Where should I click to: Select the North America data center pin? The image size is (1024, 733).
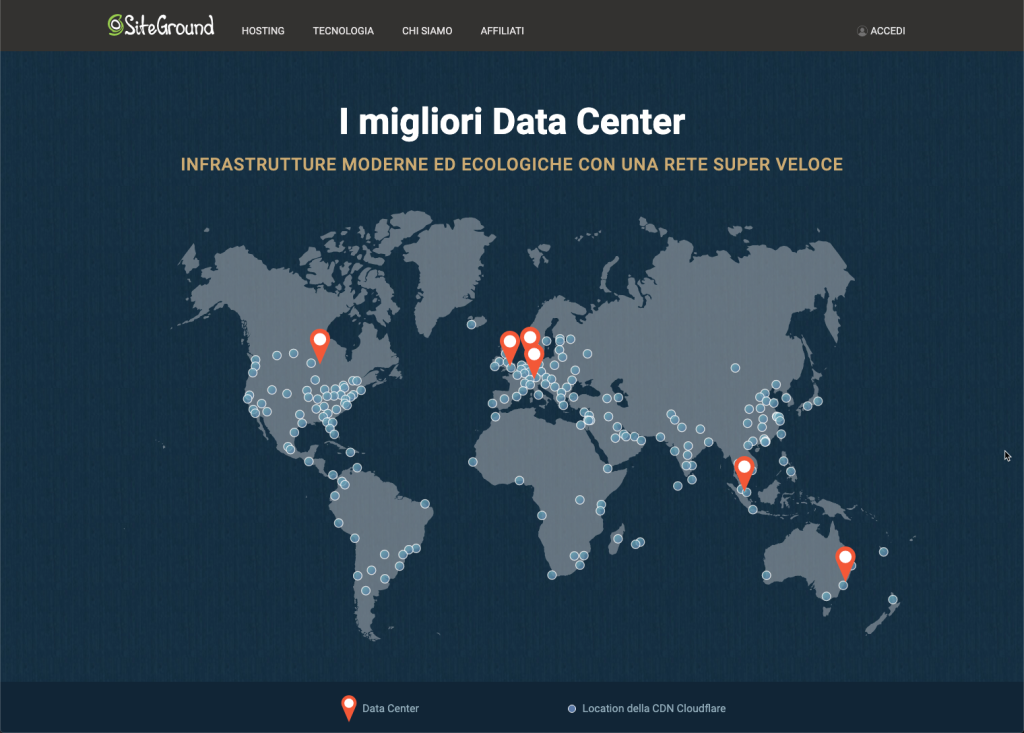click(x=319, y=346)
